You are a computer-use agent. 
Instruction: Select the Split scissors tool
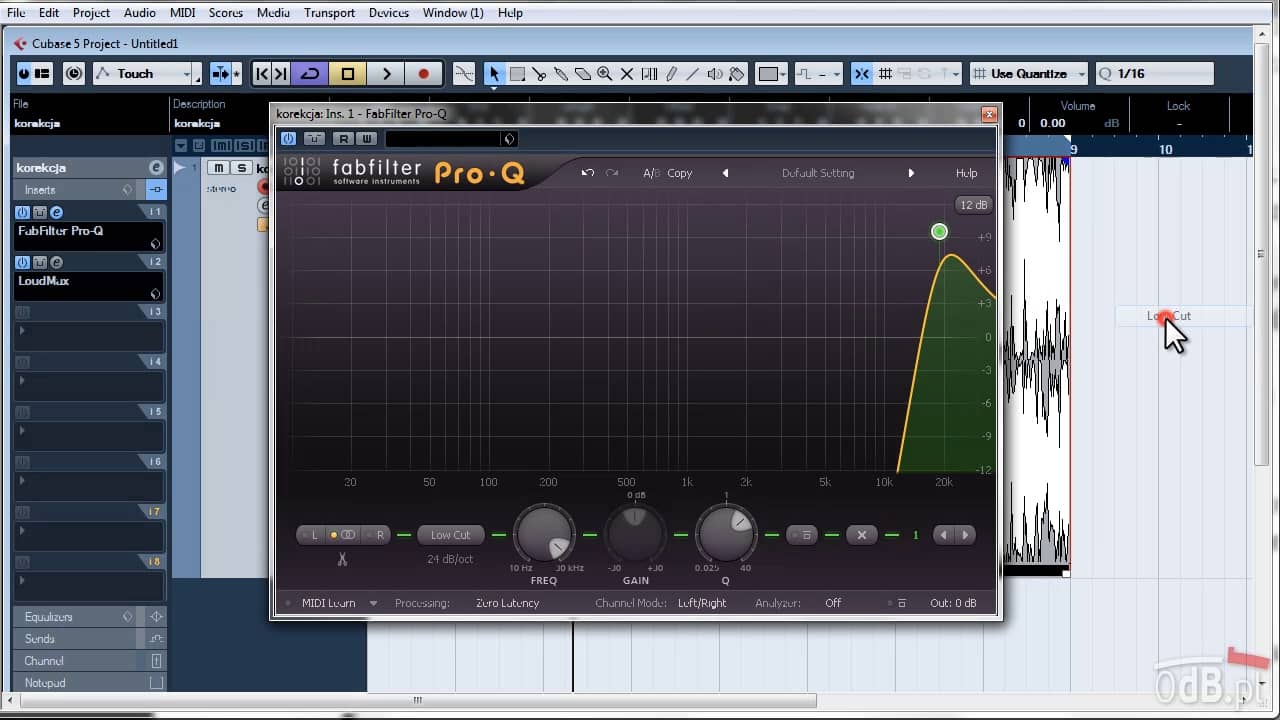(539, 74)
